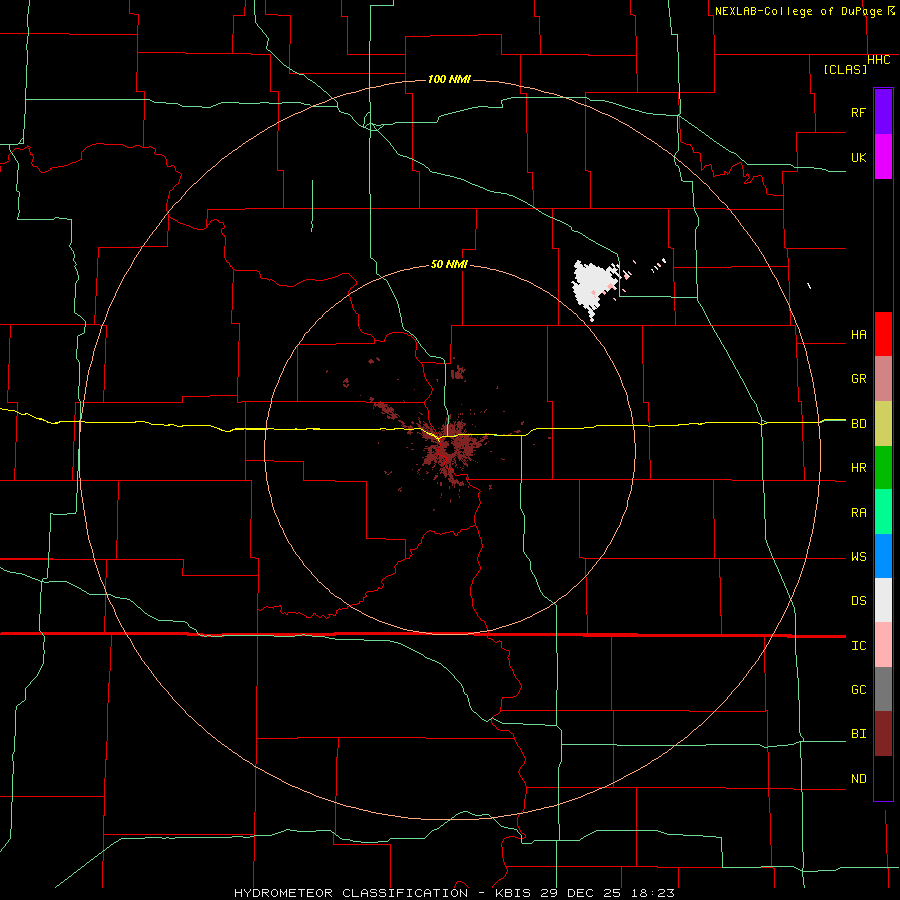This screenshot has width=900, height=900.
Task: Click the HR green legend swatch
Action: pyautogui.click(x=883, y=468)
